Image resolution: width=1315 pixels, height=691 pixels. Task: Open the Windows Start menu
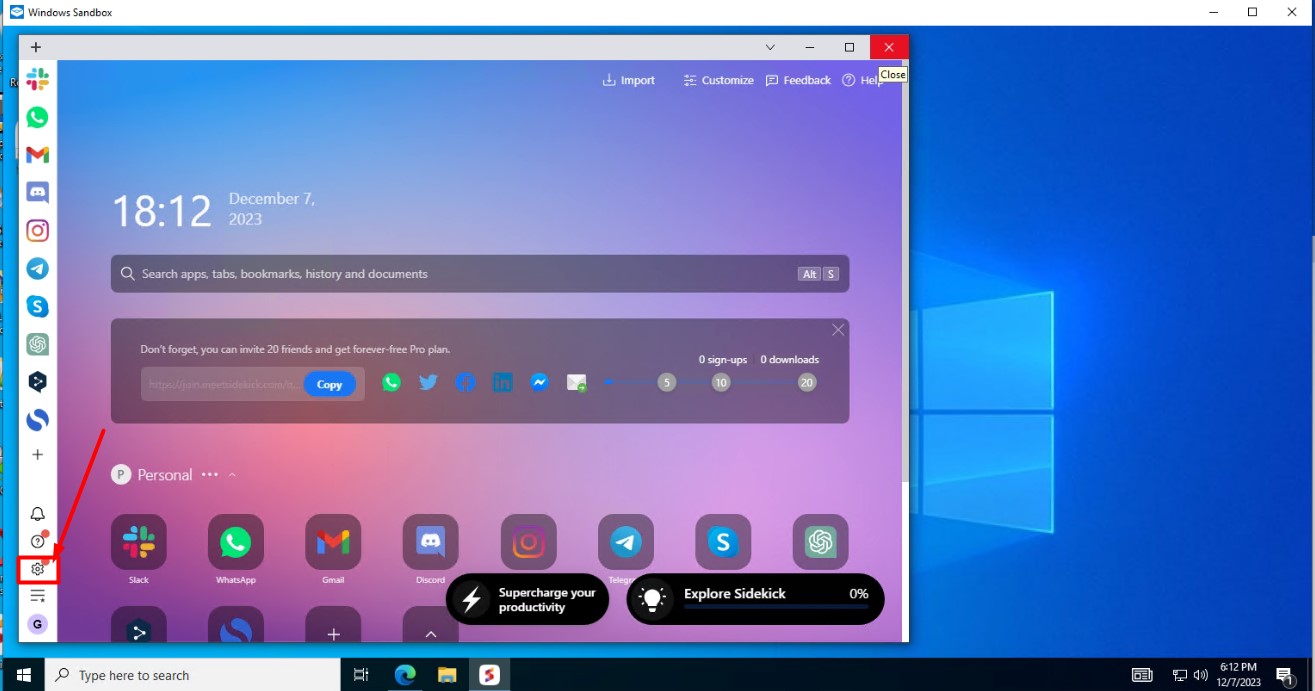[x=22, y=675]
